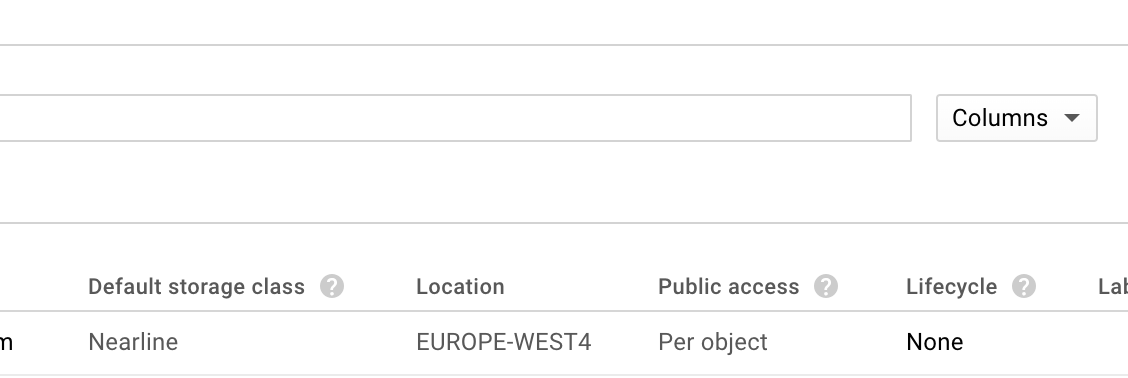Sort by the Lifecycle column header
This screenshot has height=378, width=1128.
click(x=952, y=287)
